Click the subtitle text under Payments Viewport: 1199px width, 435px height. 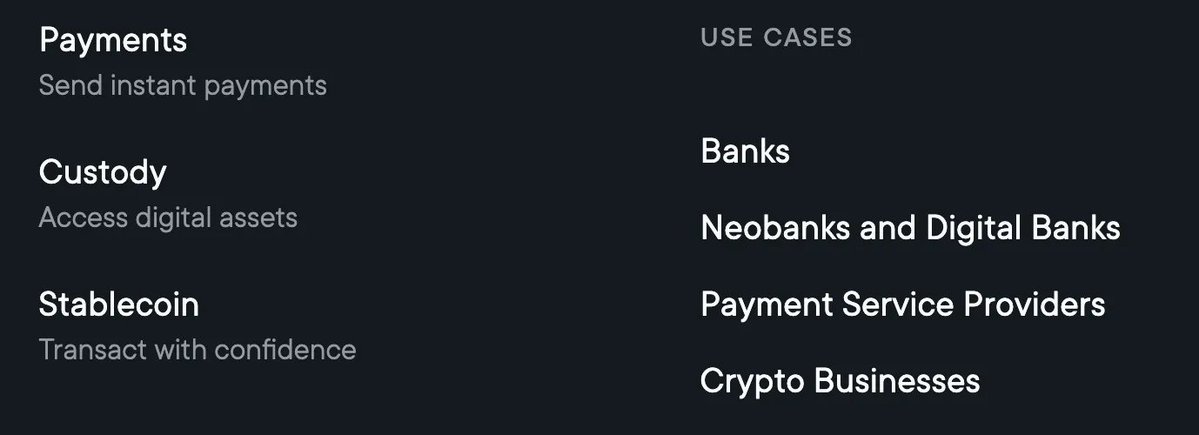pyautogui.click(x=183, y=86)
